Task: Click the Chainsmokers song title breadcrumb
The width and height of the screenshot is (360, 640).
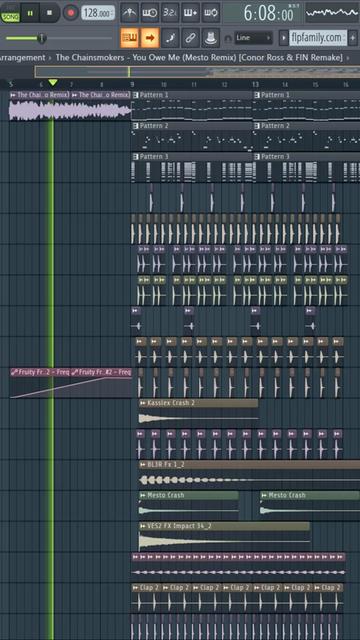Action: 199,58
